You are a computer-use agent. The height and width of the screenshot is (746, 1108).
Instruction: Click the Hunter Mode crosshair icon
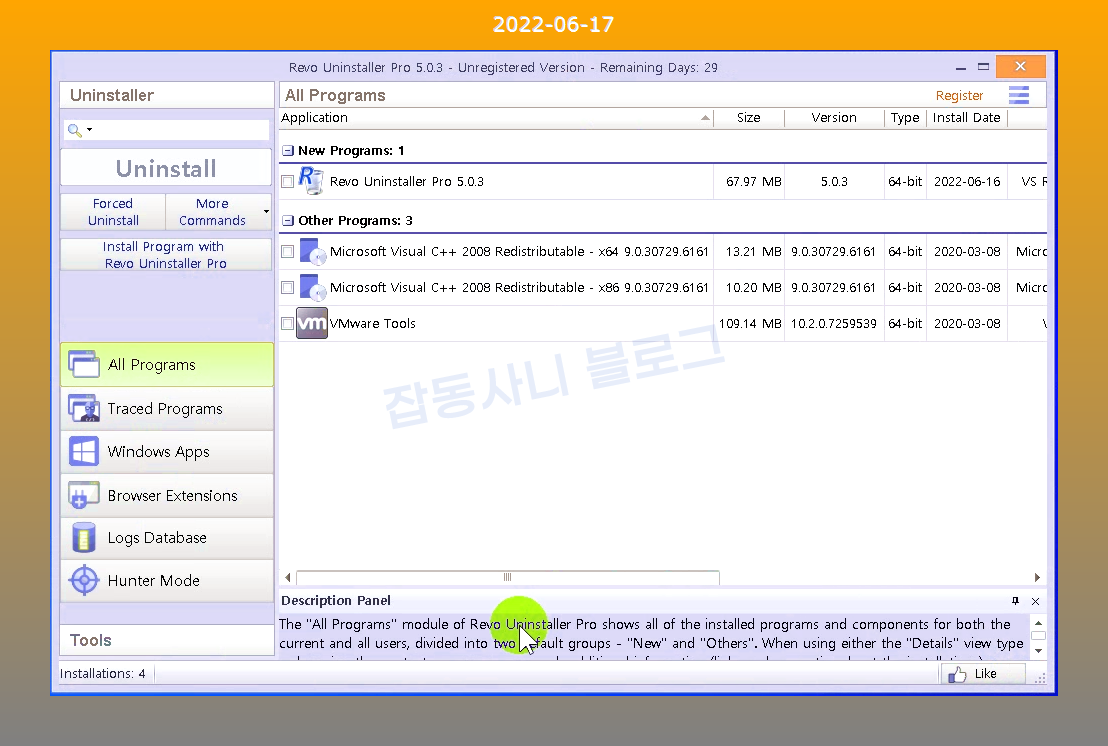tap(84, 581)
